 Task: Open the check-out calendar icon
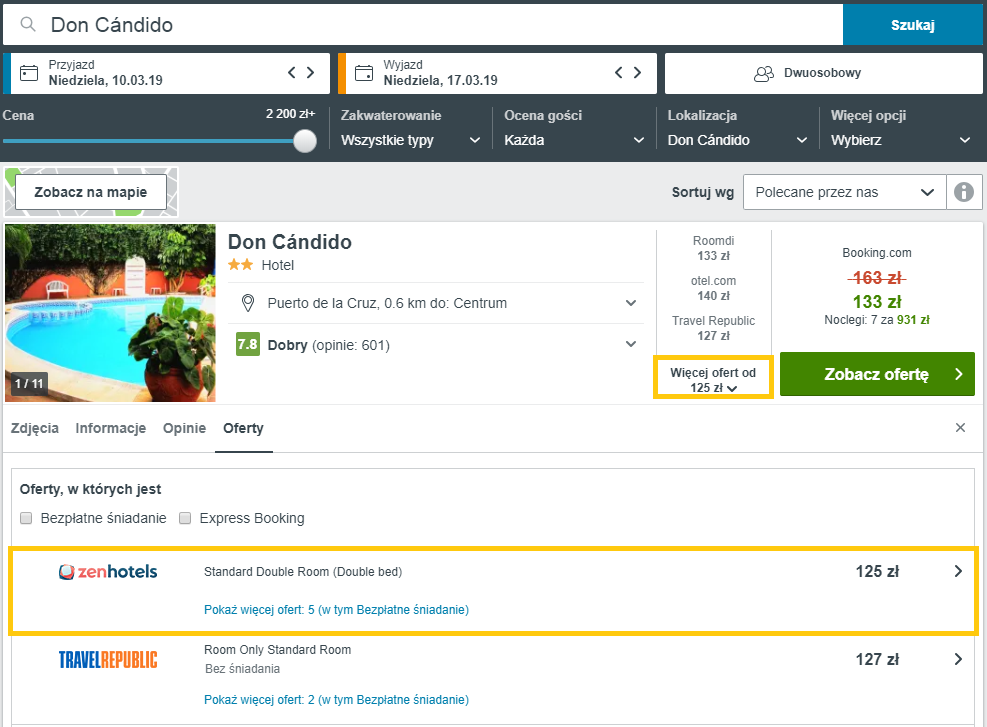(x=364, y=73)
